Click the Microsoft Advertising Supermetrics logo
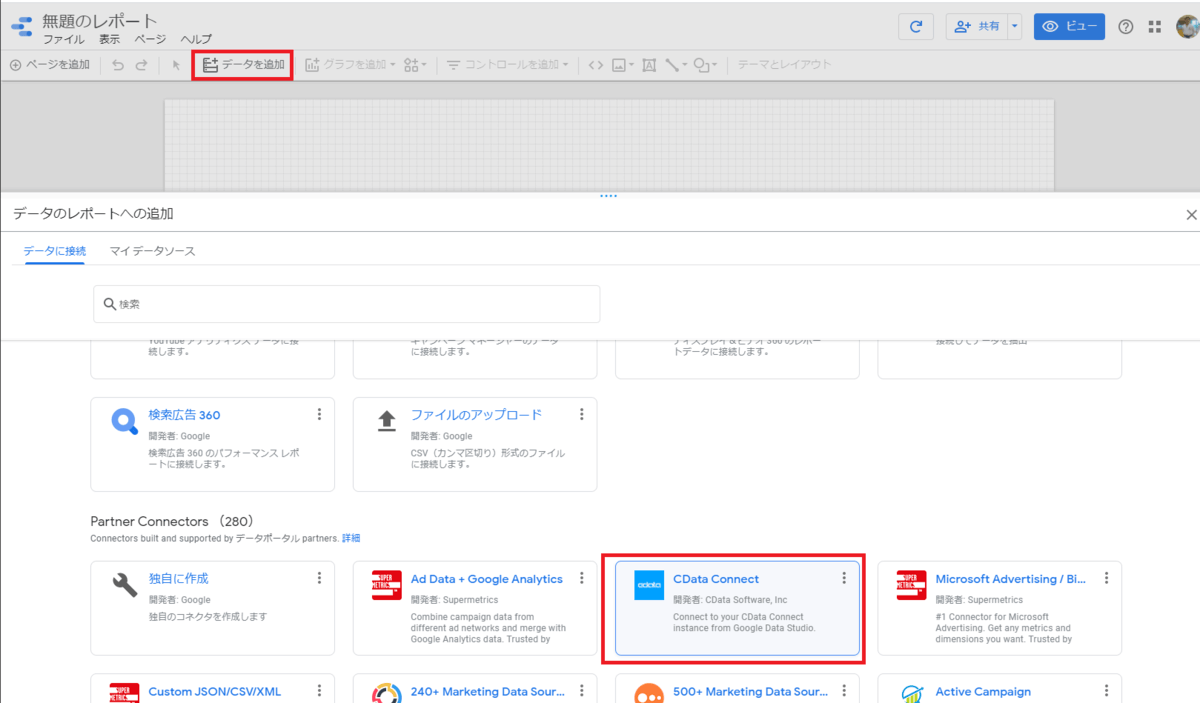The height and width of the screenshot is (703, 1200). point(911,585)
